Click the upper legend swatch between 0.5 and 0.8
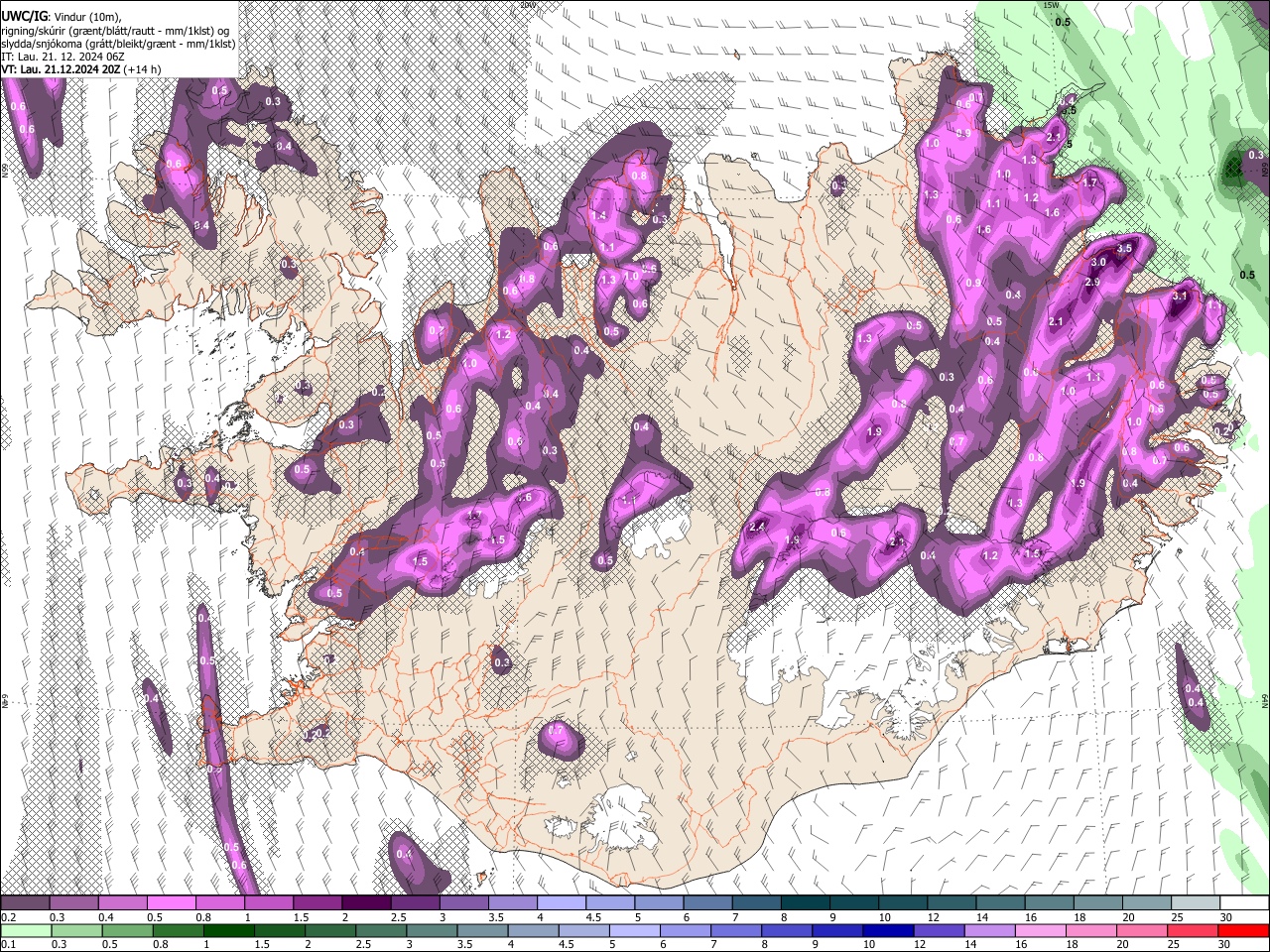 pos(172,903)
